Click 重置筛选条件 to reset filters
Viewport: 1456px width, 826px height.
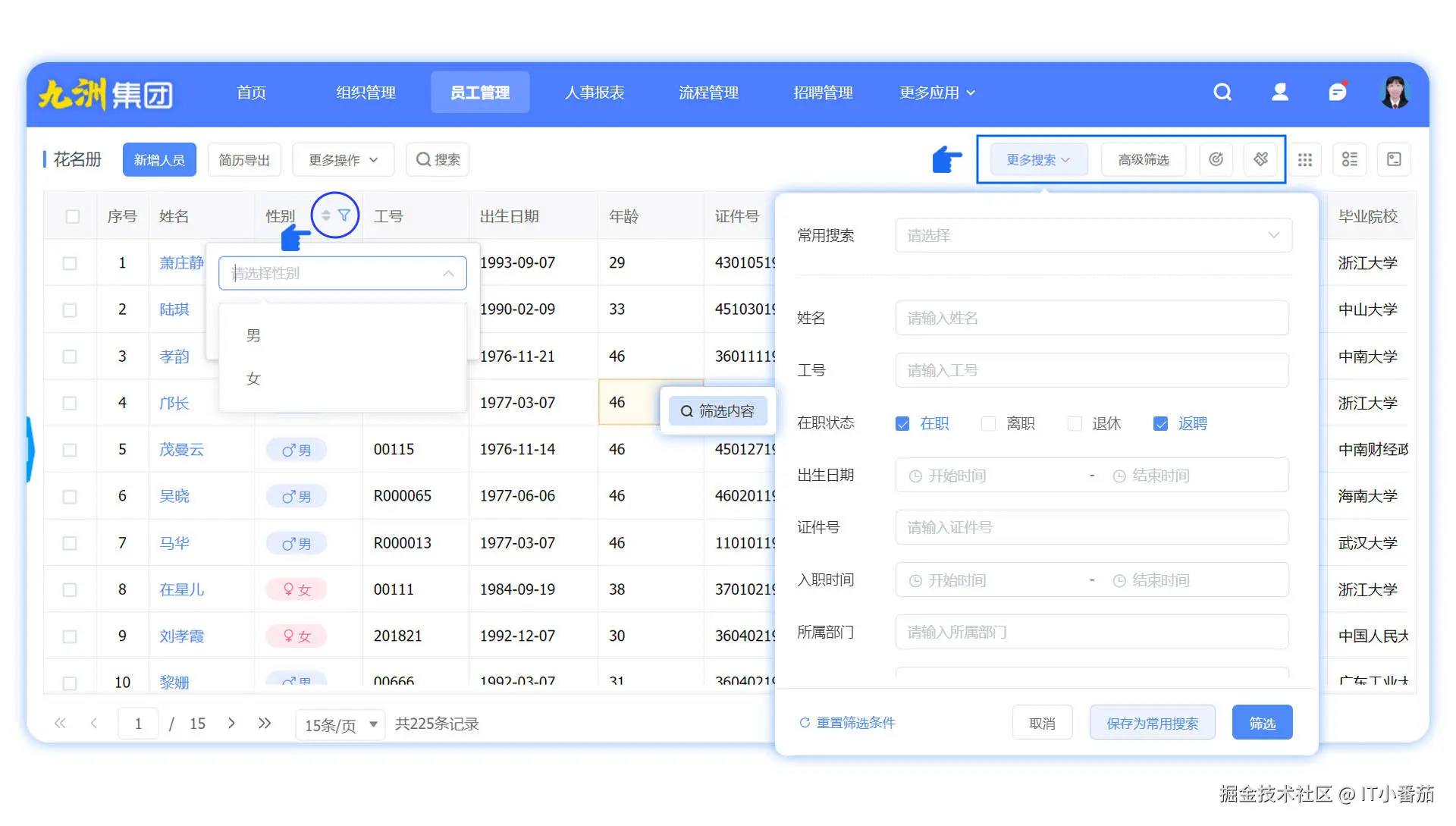[855, 722]
